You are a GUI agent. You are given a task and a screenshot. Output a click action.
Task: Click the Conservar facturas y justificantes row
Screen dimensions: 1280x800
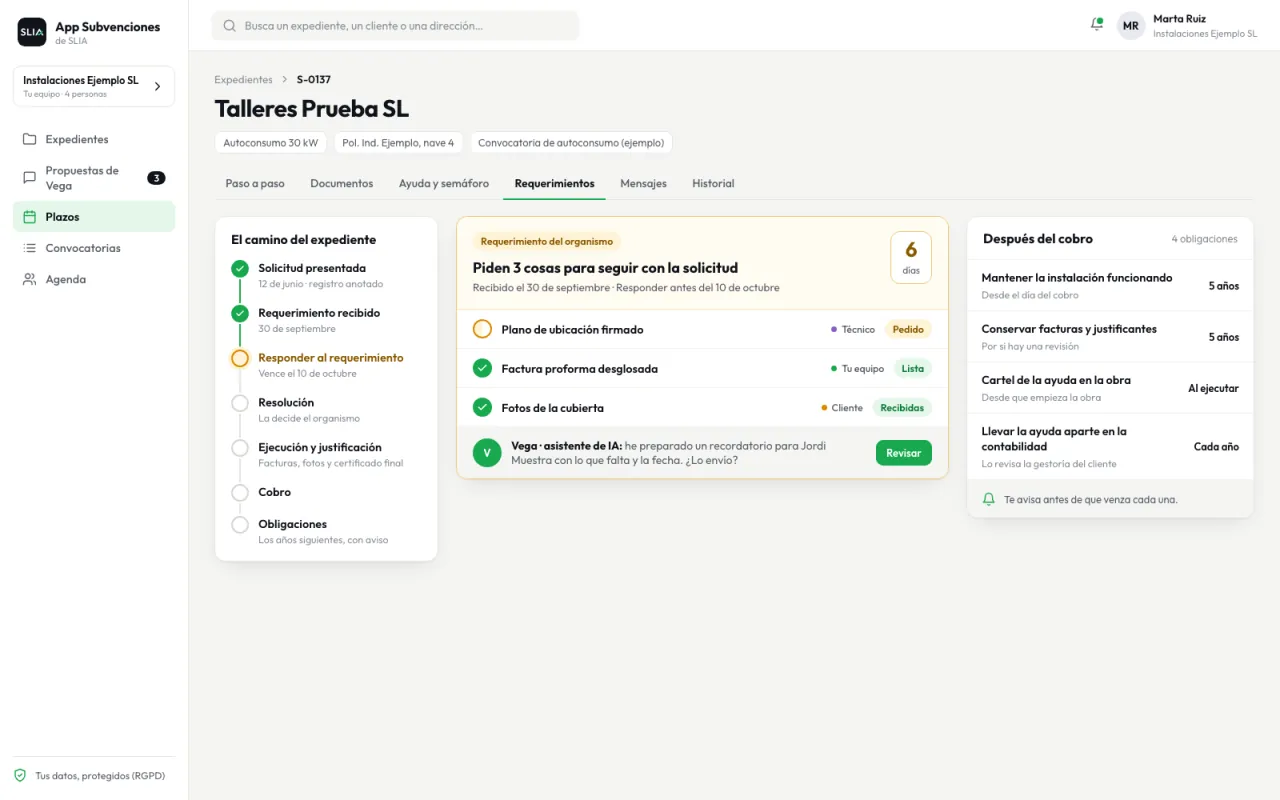(x=1110, y=337)
